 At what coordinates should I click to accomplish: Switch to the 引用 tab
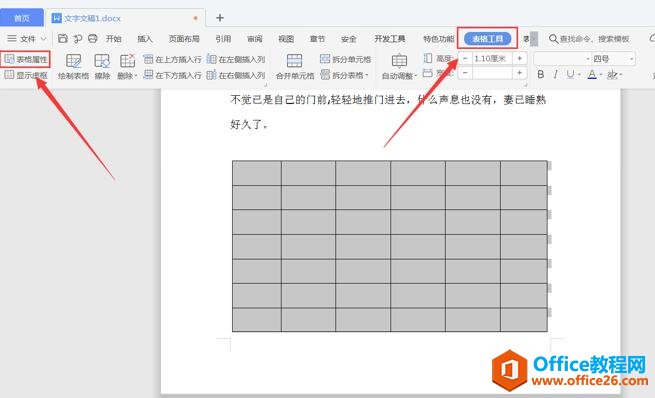coord(223,39)
